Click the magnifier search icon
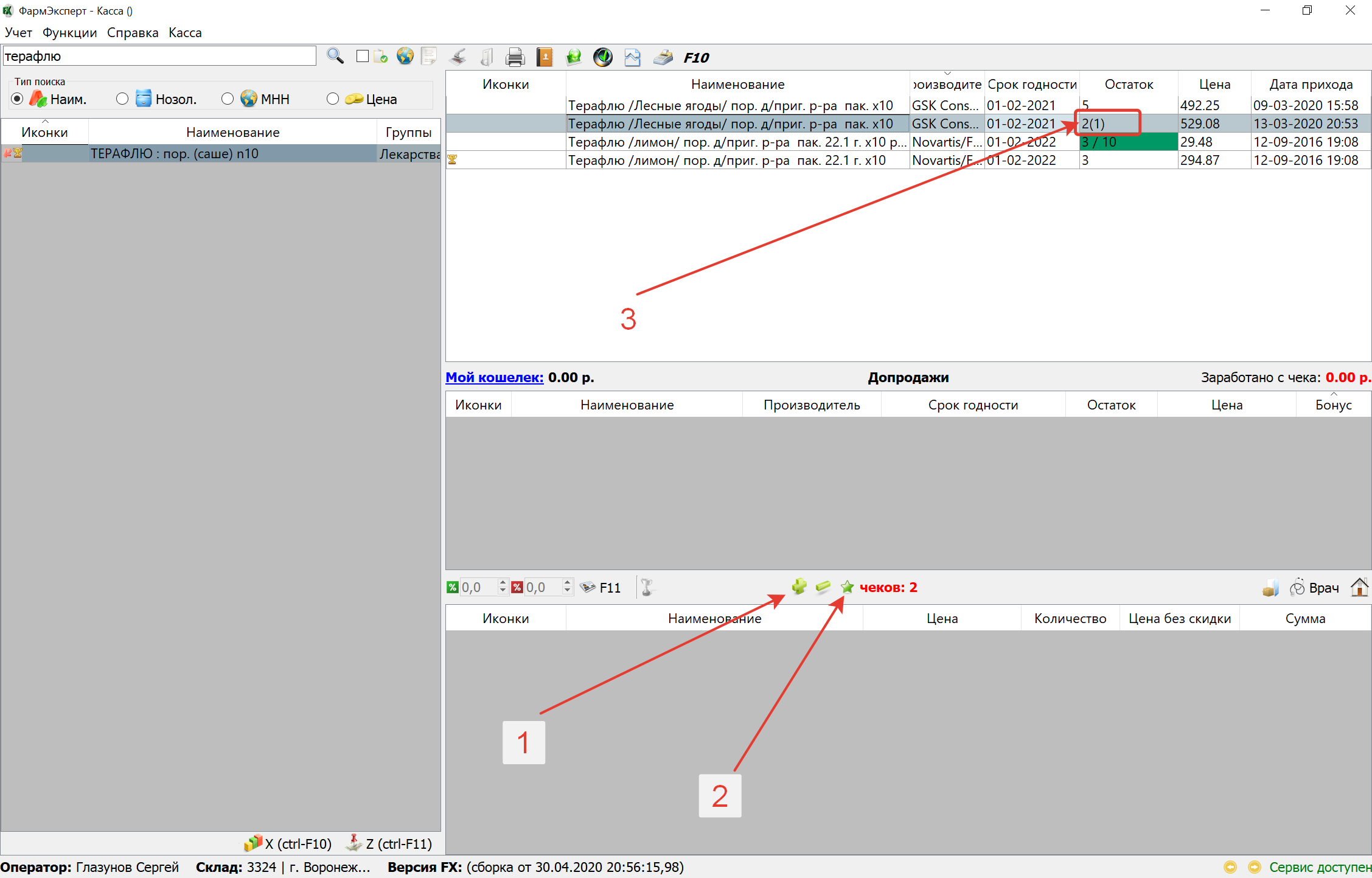The width and height of the screenshot is (1372, 878). (335, 57)
